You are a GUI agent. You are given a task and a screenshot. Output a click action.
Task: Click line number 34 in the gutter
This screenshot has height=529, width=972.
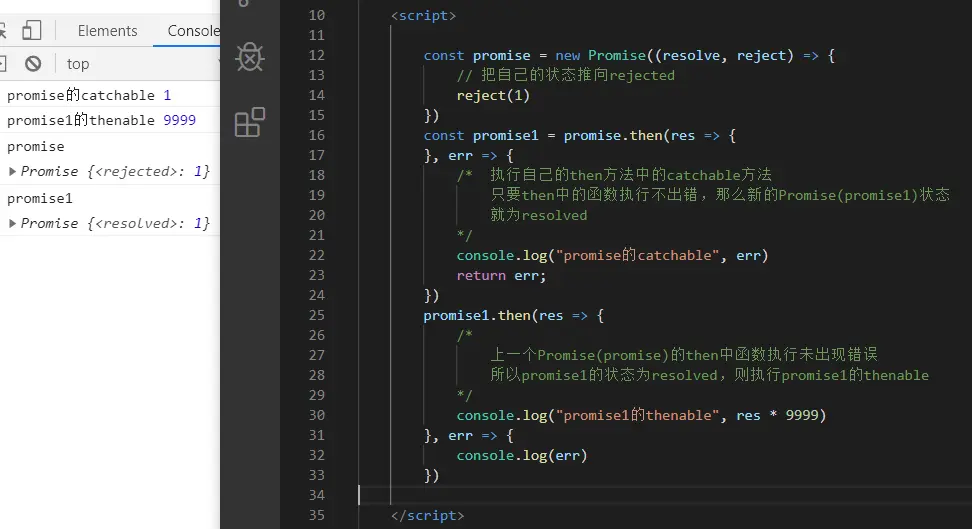tap(317, 495)
